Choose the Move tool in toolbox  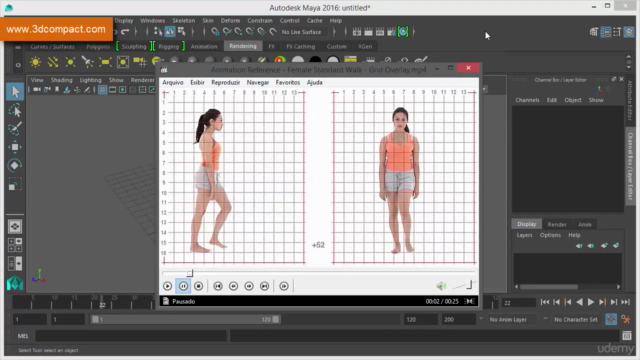point(15,147)
